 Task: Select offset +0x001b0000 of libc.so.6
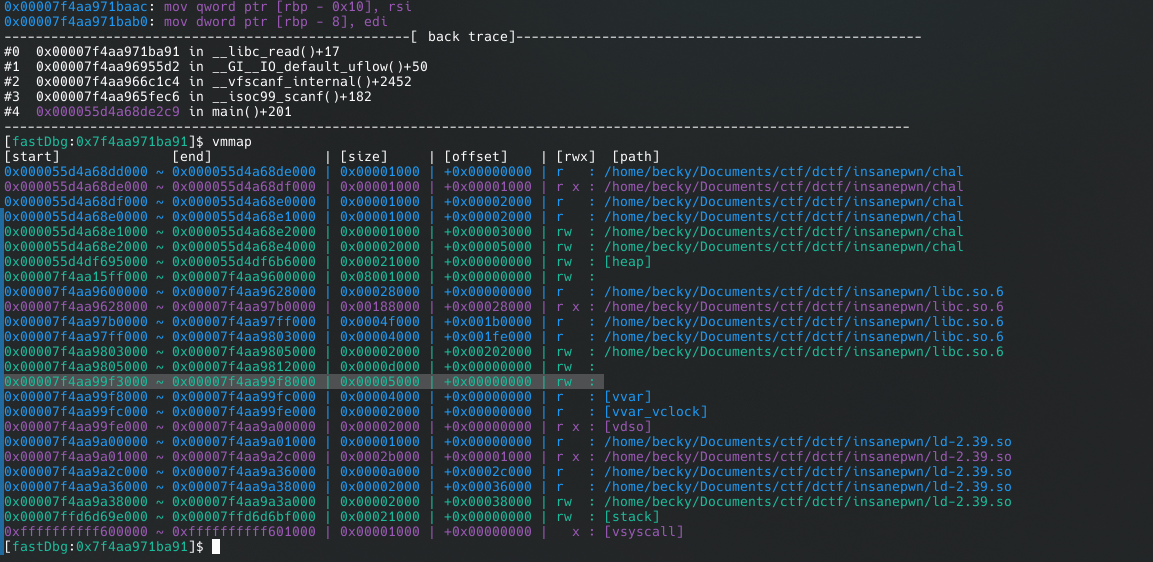click(x=488, y=321)
